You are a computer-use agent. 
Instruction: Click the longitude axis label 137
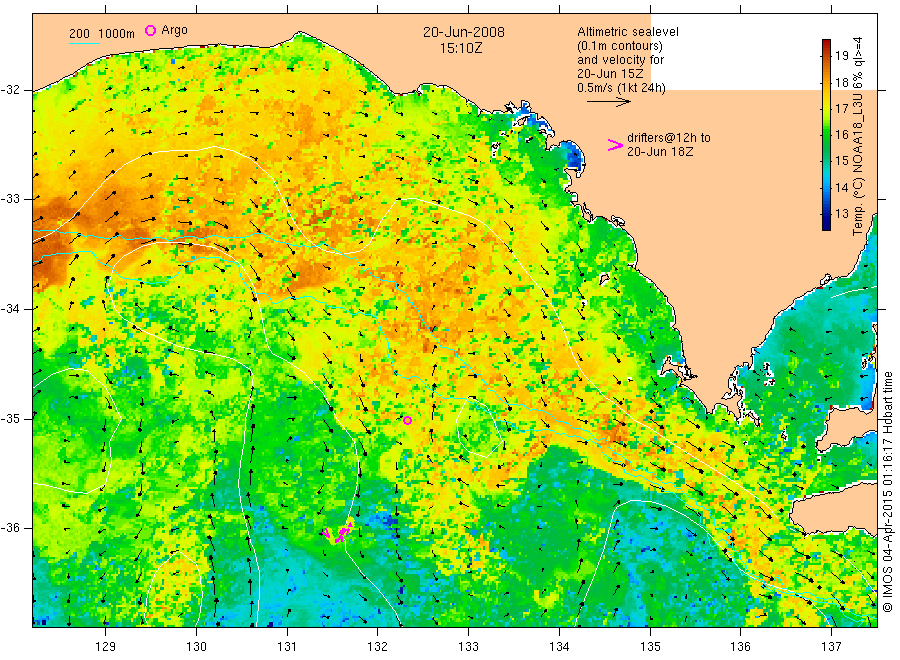pyautogui.click(x=831, y=646)
